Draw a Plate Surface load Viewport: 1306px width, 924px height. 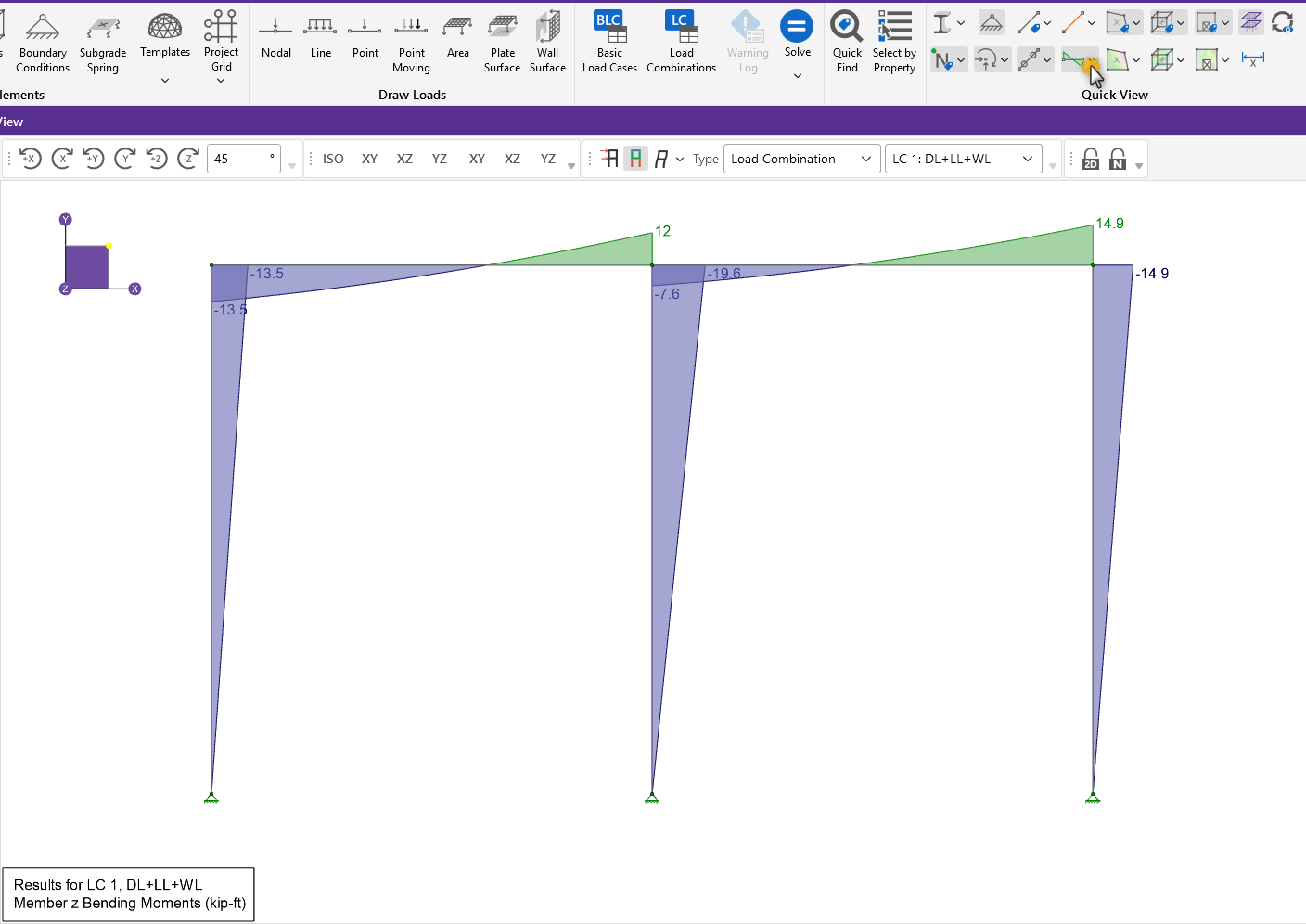pos(502,43)
